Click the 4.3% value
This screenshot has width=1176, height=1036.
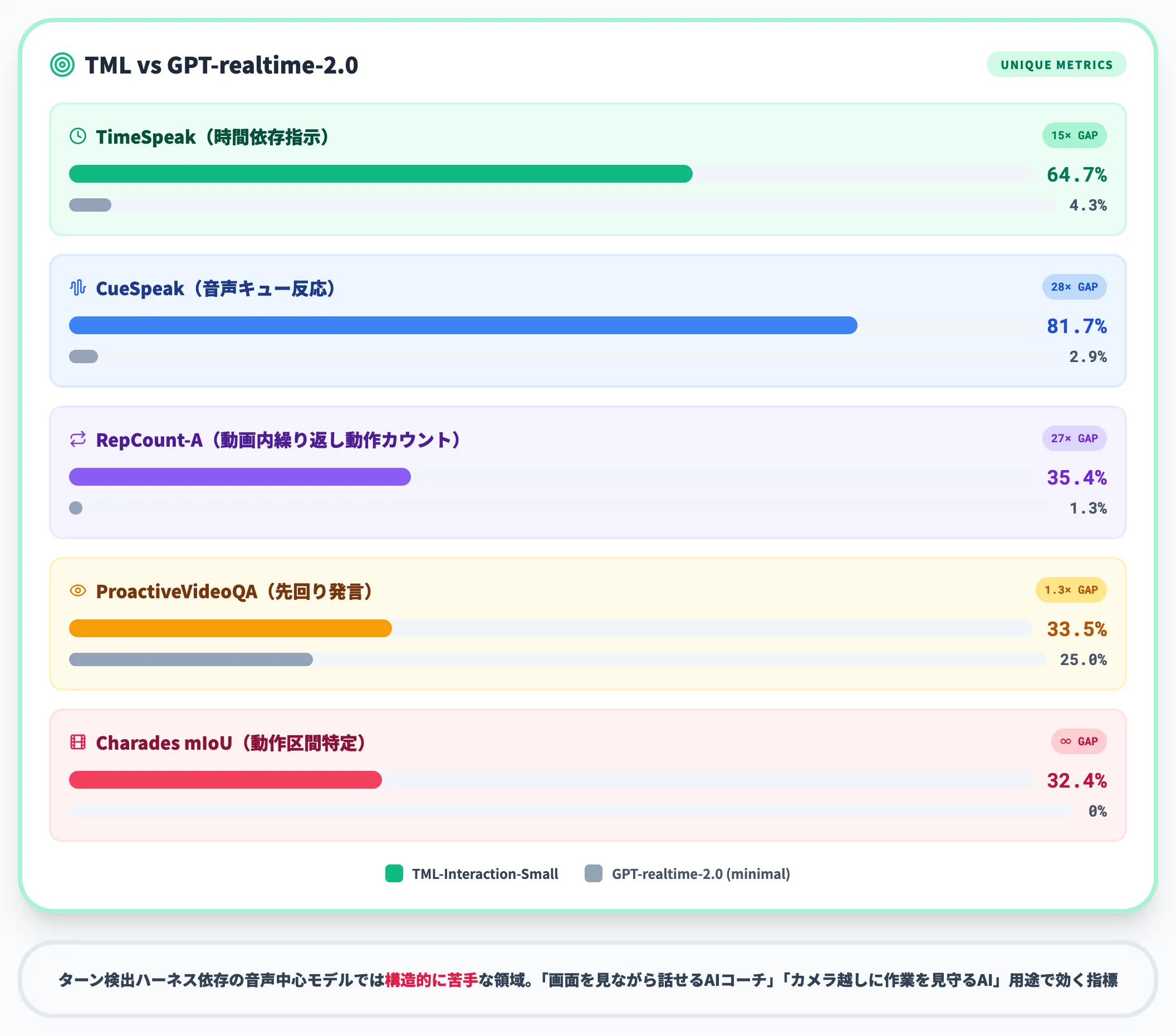click(x=1087, y=205)
